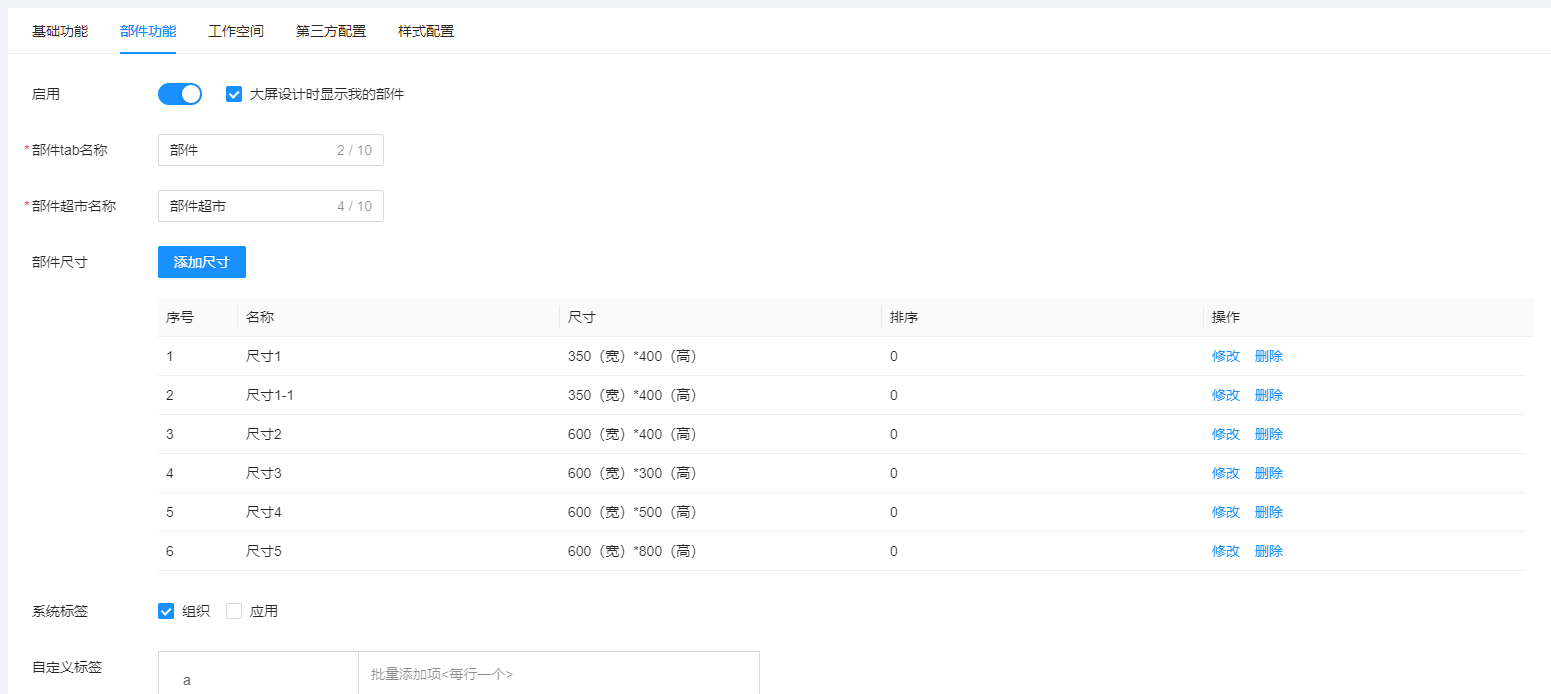Click the 排序 column header
Image resolution: width=1551 pixels, height=694 pixels.
click(904, 317)
